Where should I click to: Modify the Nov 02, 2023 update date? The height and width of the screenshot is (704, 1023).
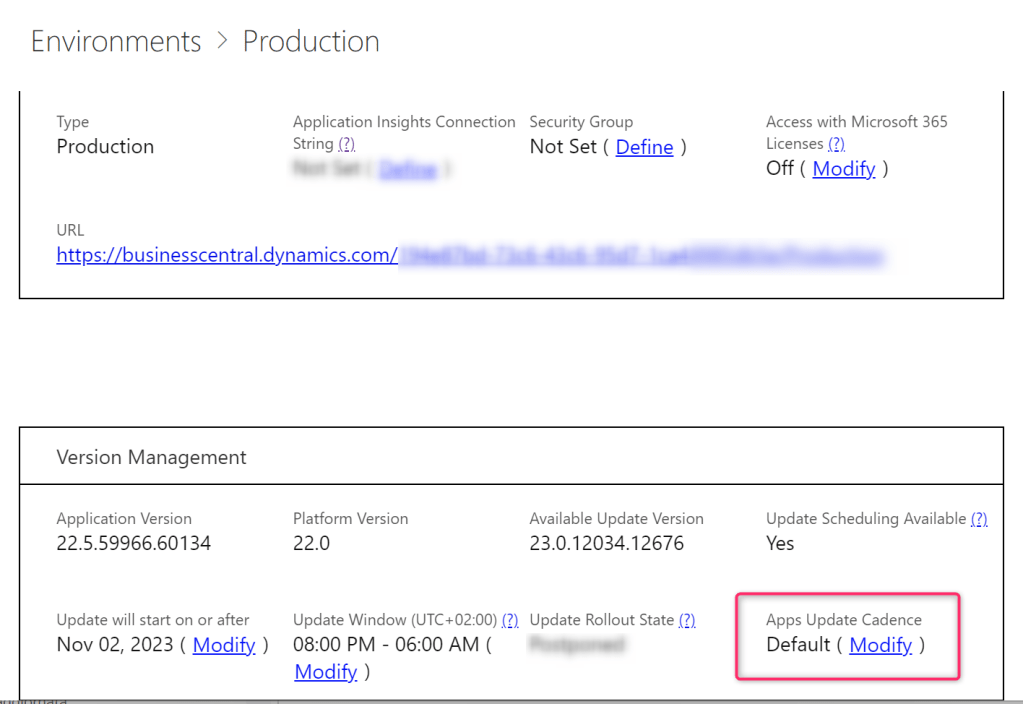(224, 645)
